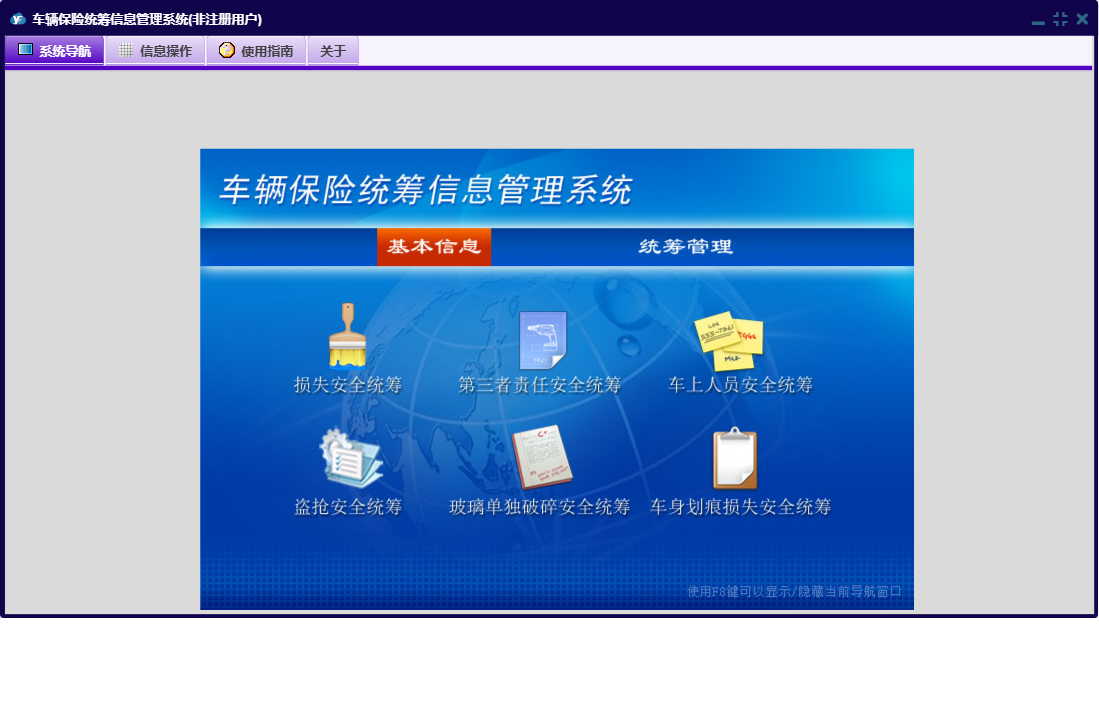Open the 盗抢安全统筹 text link
The height and width of the screenshot is (723, 1099).
tap(348, 507)
